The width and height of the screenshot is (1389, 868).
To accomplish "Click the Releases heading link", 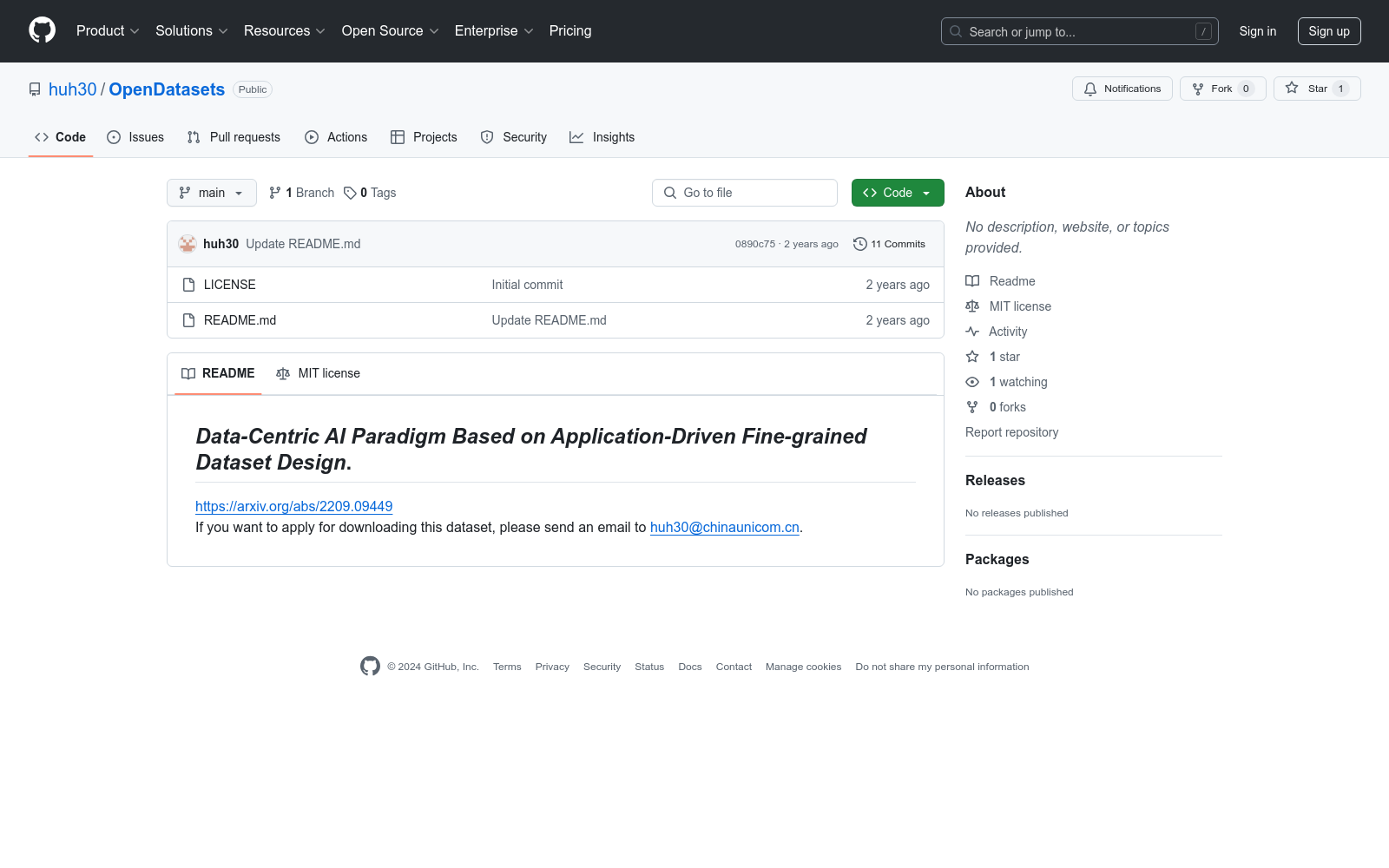I will (995, 480).
